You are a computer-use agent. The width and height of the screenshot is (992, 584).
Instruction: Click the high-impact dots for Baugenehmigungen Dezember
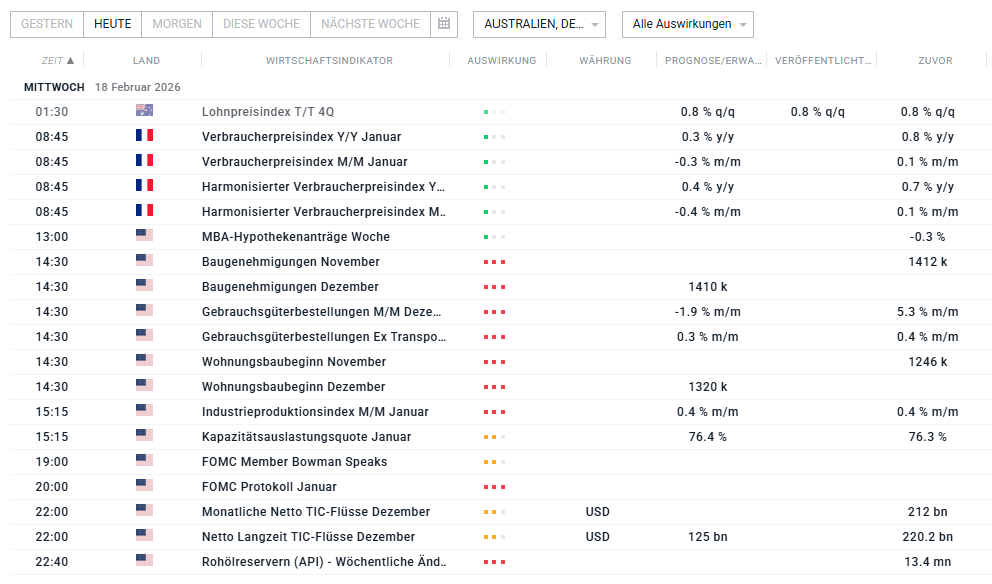click(494, 286)
